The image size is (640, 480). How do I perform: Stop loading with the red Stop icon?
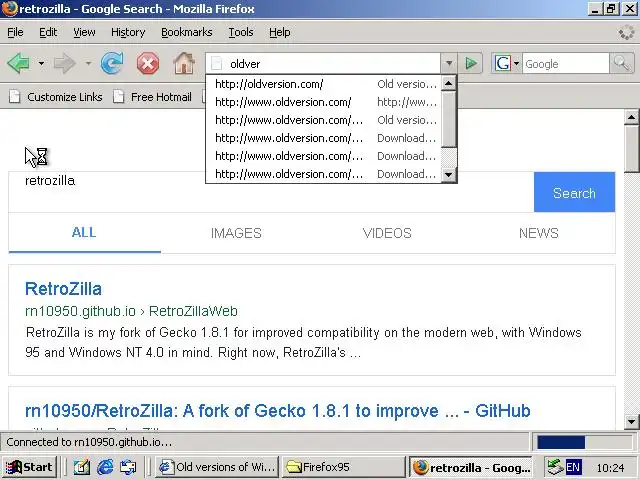tap(148, 63)
